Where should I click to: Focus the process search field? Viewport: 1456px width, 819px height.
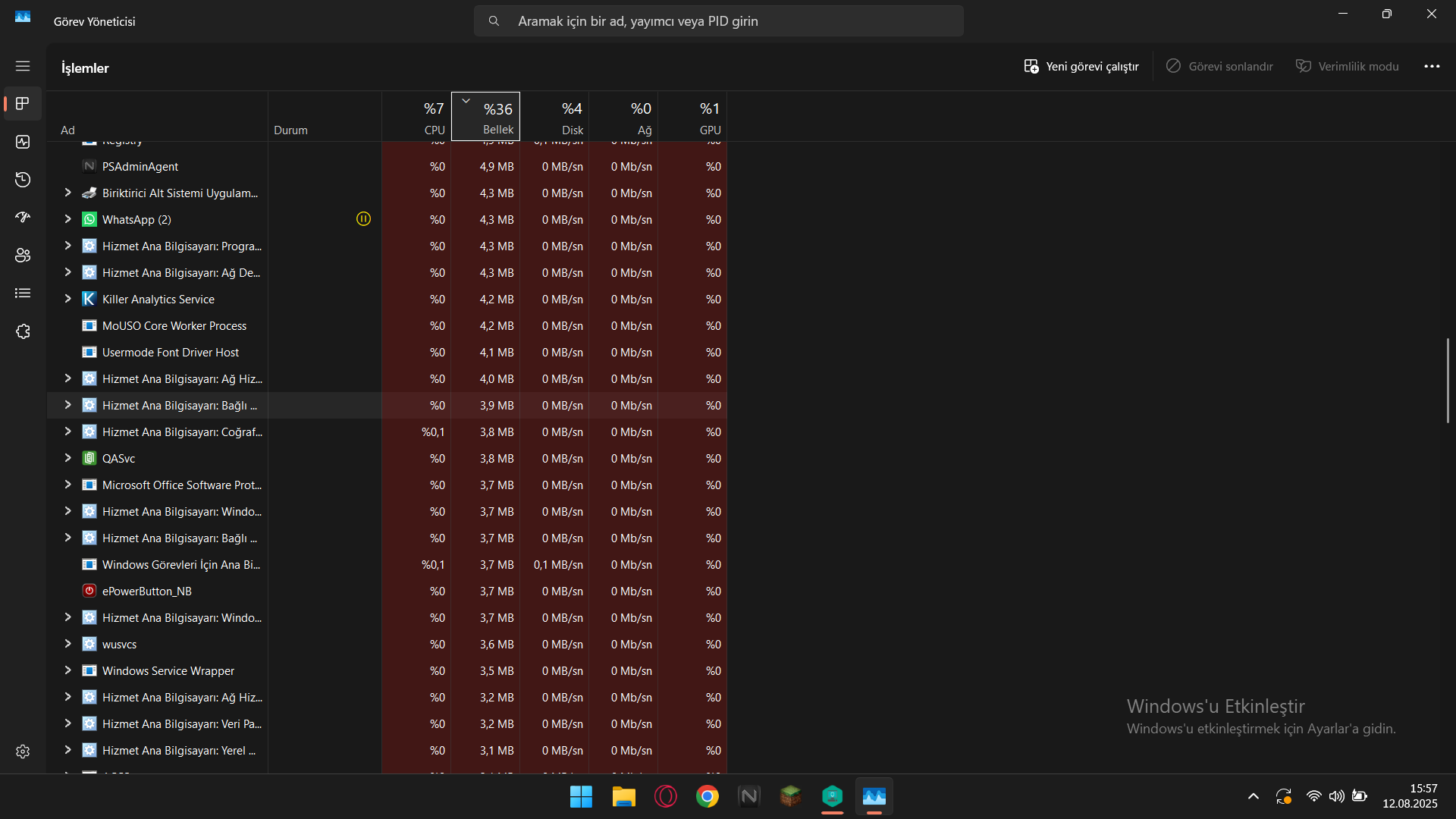click(719, 21)
